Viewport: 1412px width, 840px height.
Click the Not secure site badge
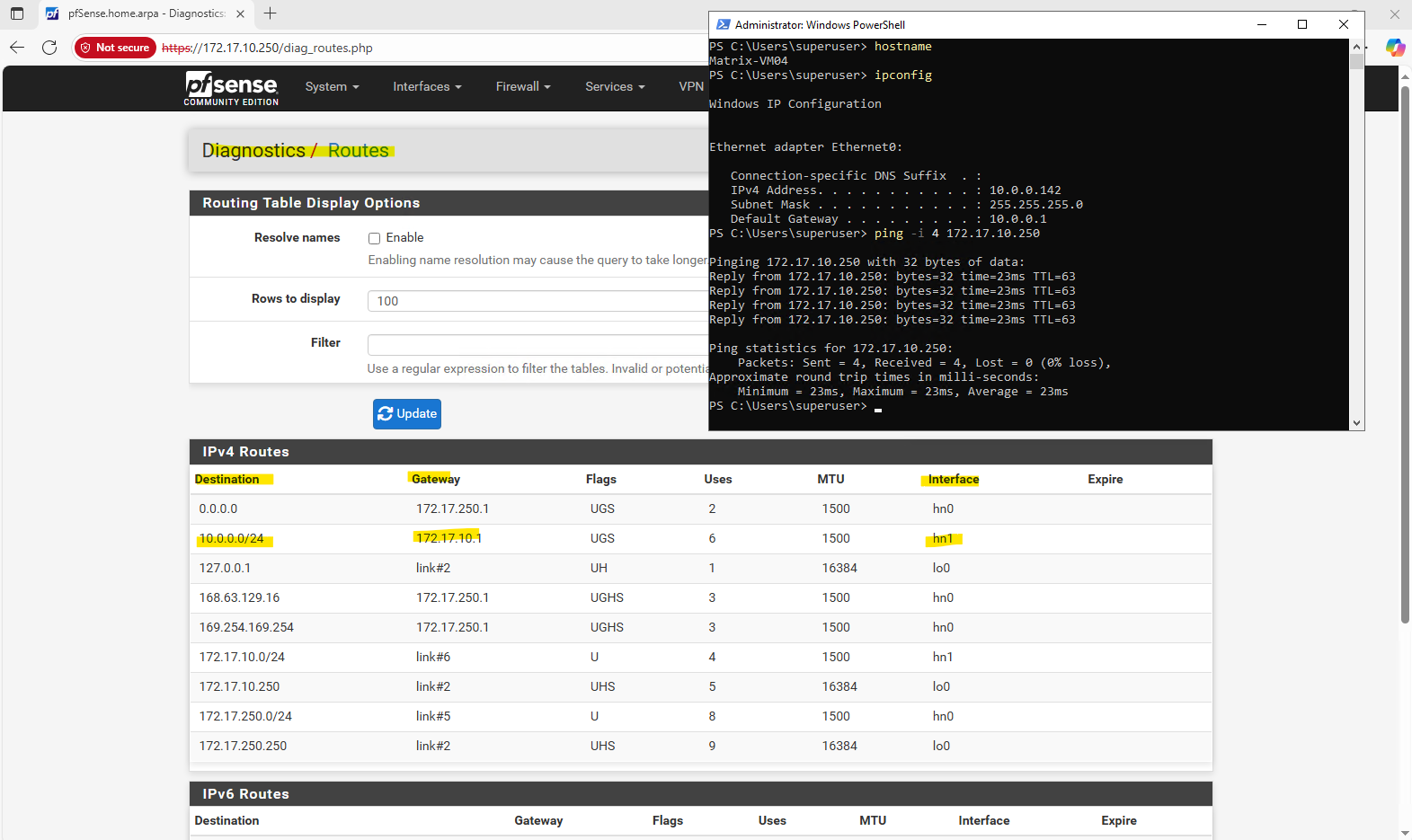115,48
